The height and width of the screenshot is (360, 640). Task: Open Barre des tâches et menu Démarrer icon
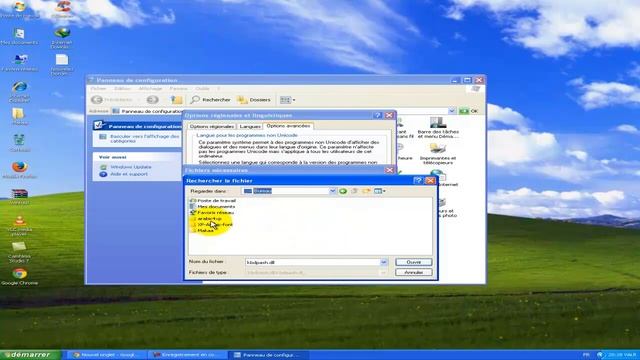point(438,128)
